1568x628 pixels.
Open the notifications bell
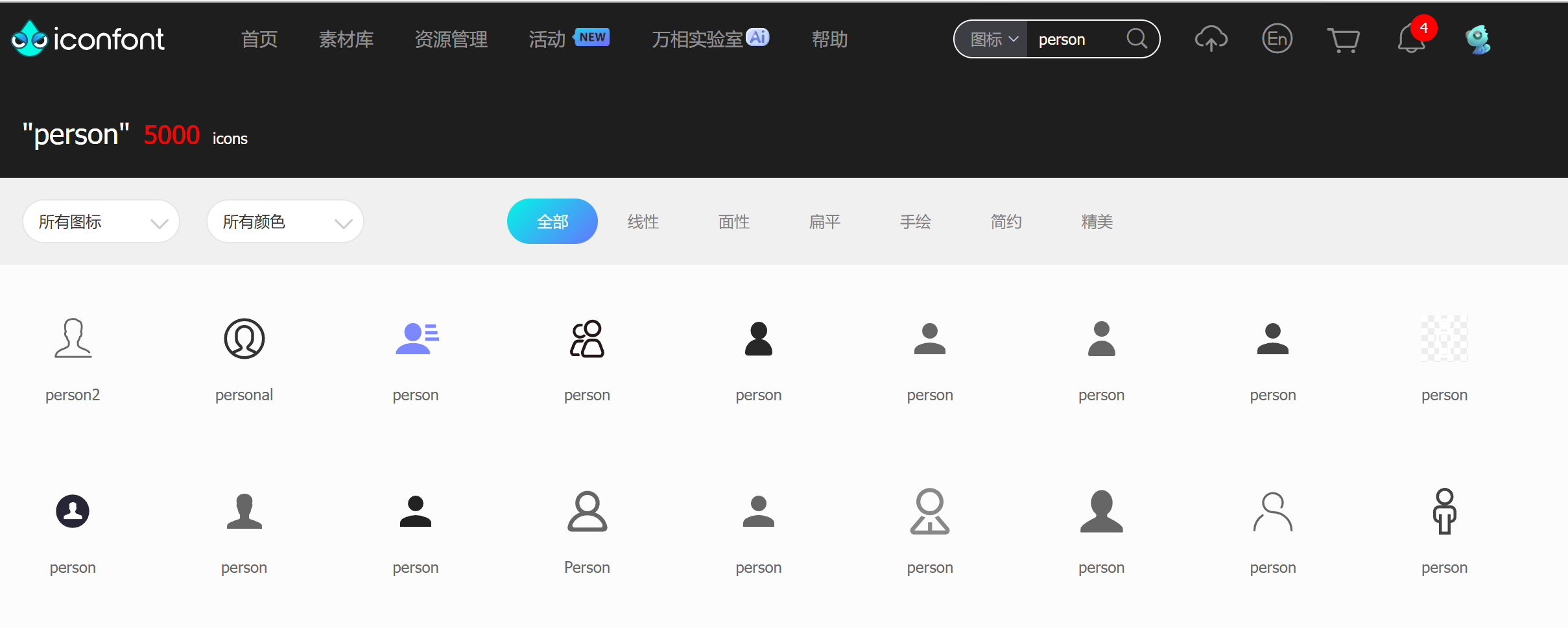1411,40
